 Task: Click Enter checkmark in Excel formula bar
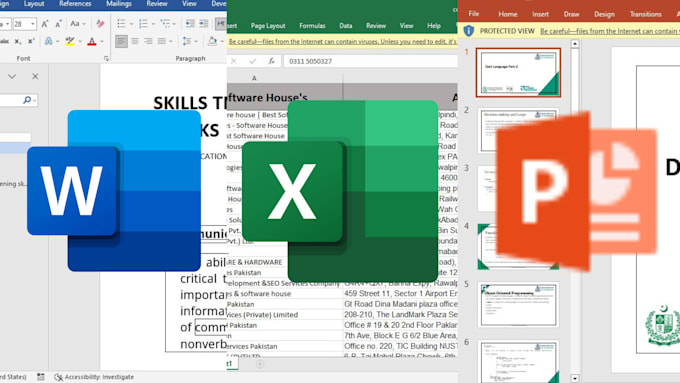252,61
